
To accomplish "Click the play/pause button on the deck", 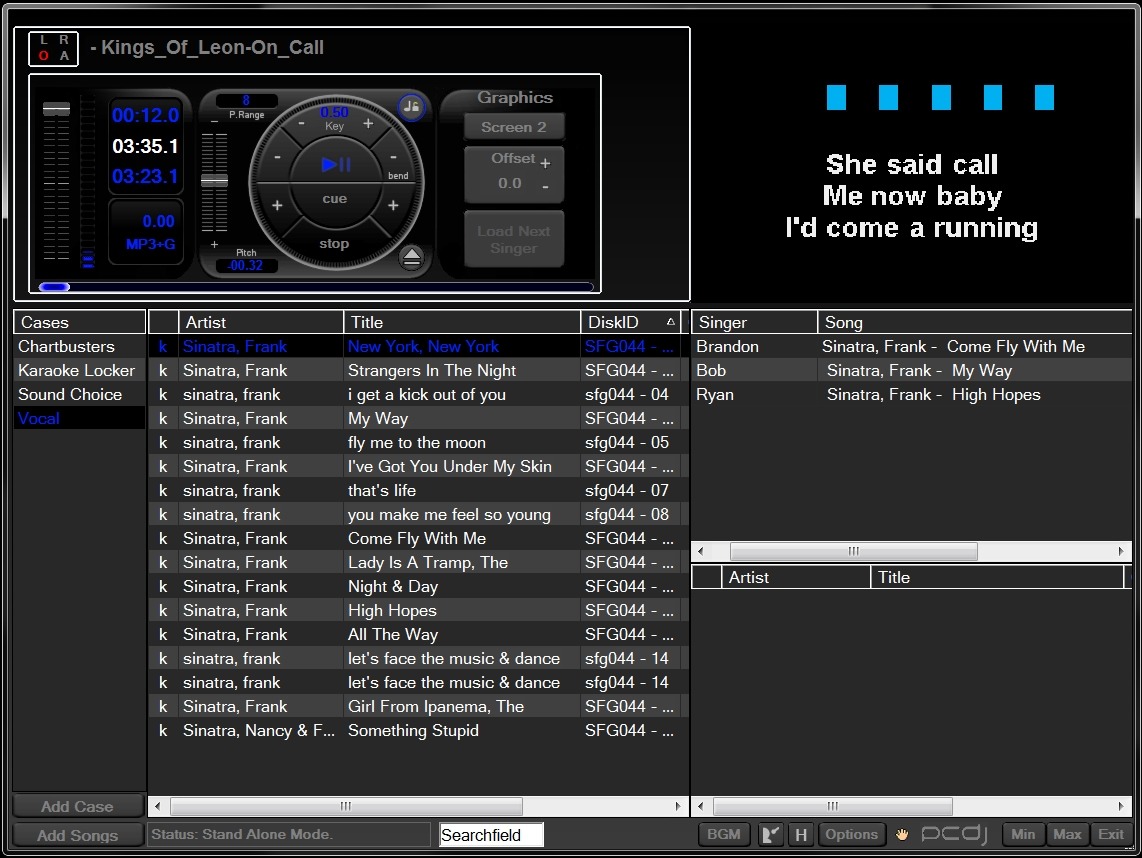I will point(335,165).
